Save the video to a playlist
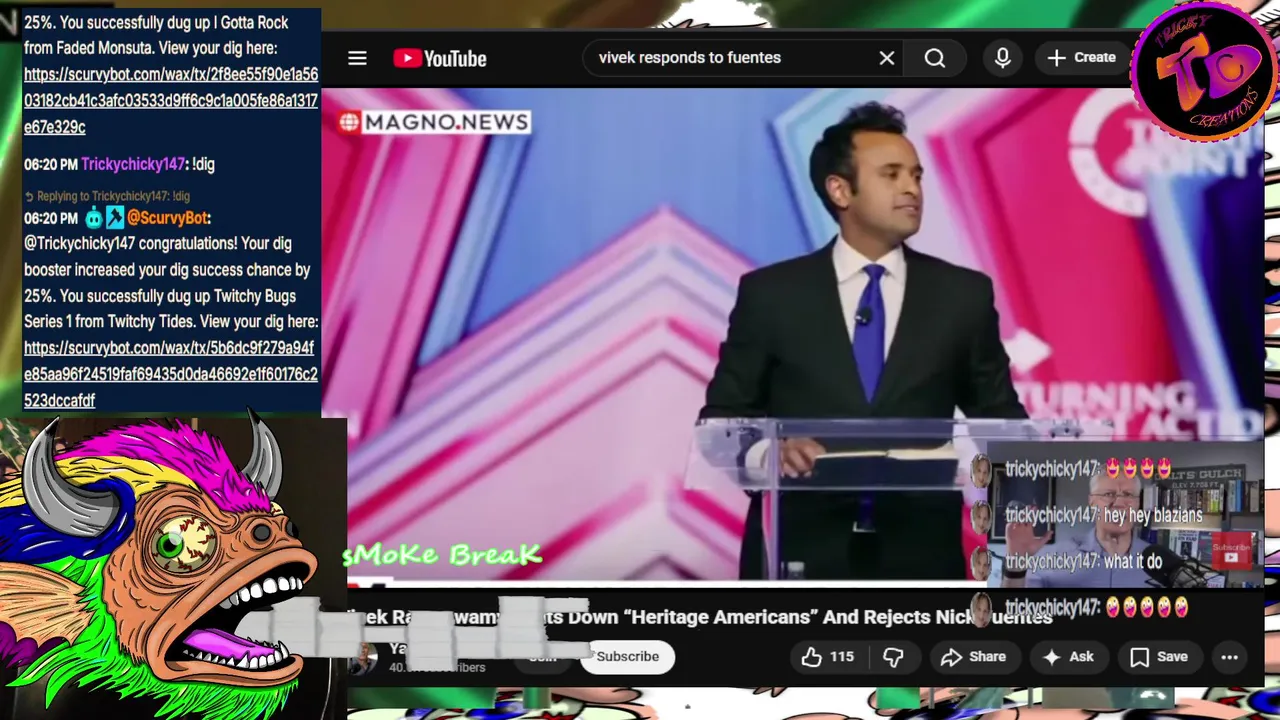 (1158, 657)
